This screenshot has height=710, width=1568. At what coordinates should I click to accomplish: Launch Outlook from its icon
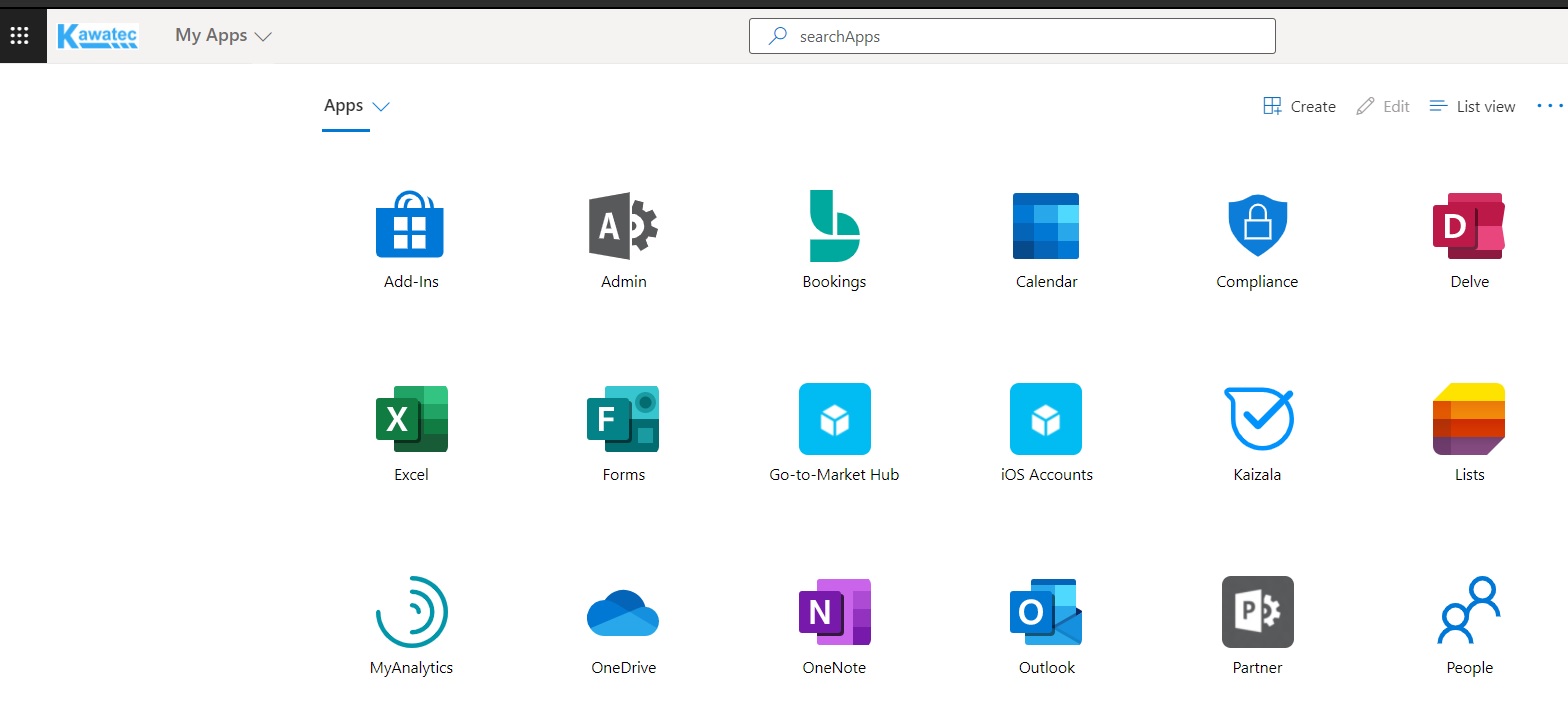(x=1046, y=612)
